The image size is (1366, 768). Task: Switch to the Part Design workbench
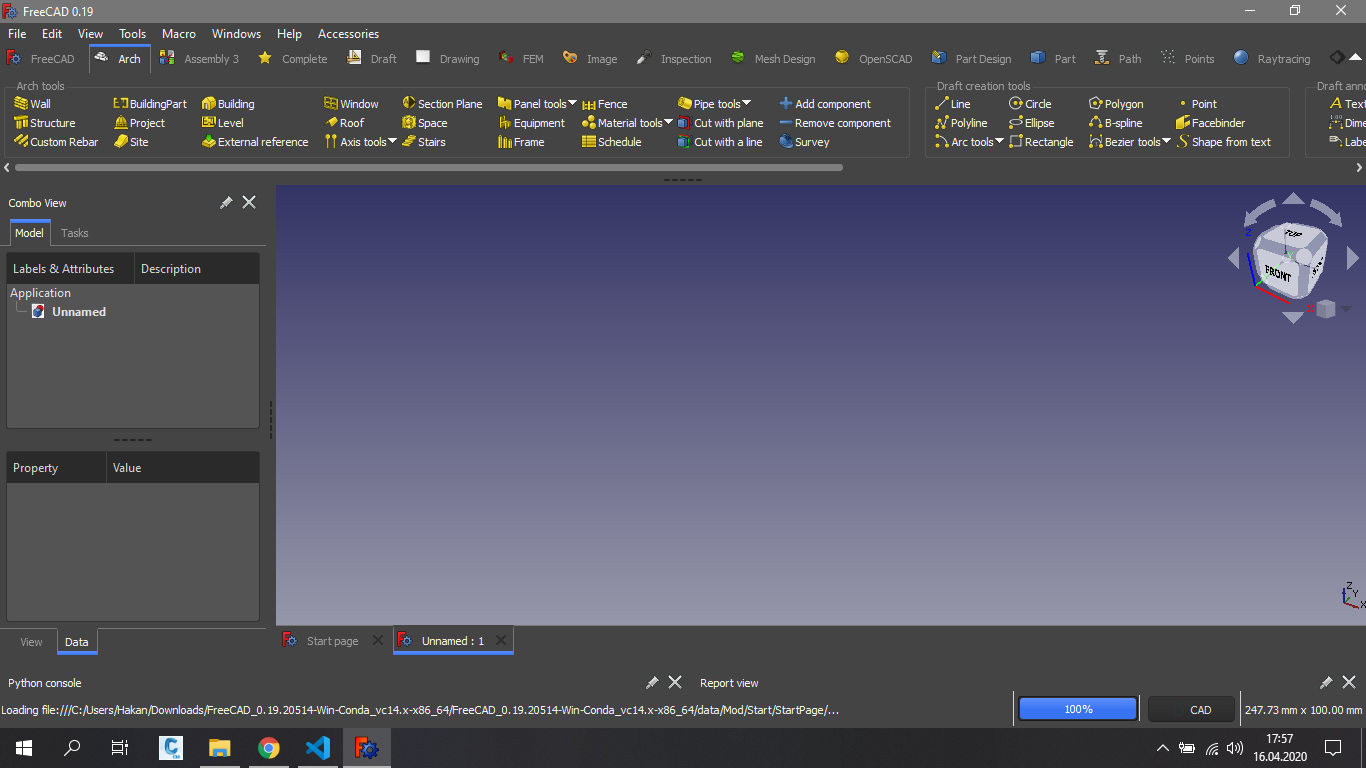971,59
